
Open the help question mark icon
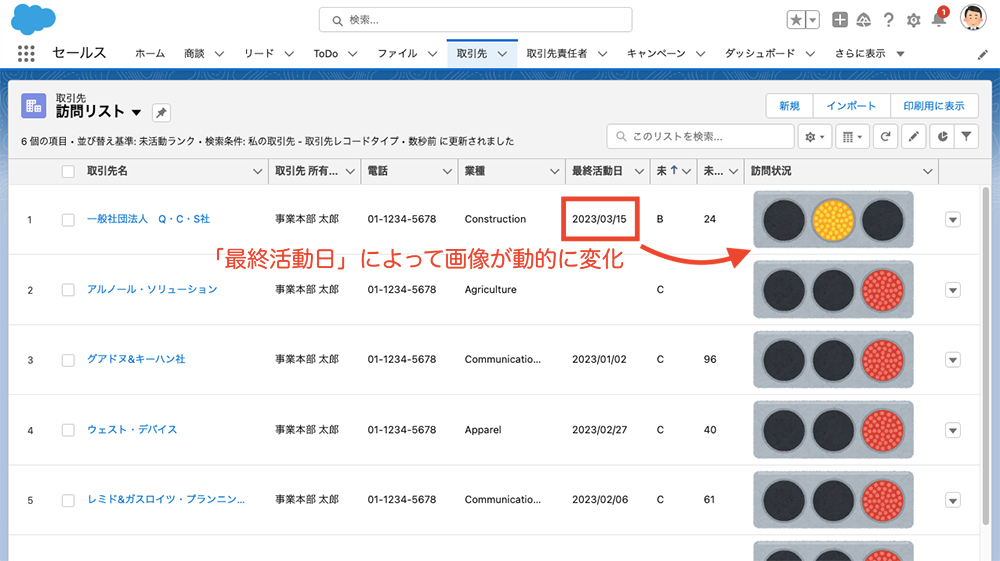(x=888, y=20)
